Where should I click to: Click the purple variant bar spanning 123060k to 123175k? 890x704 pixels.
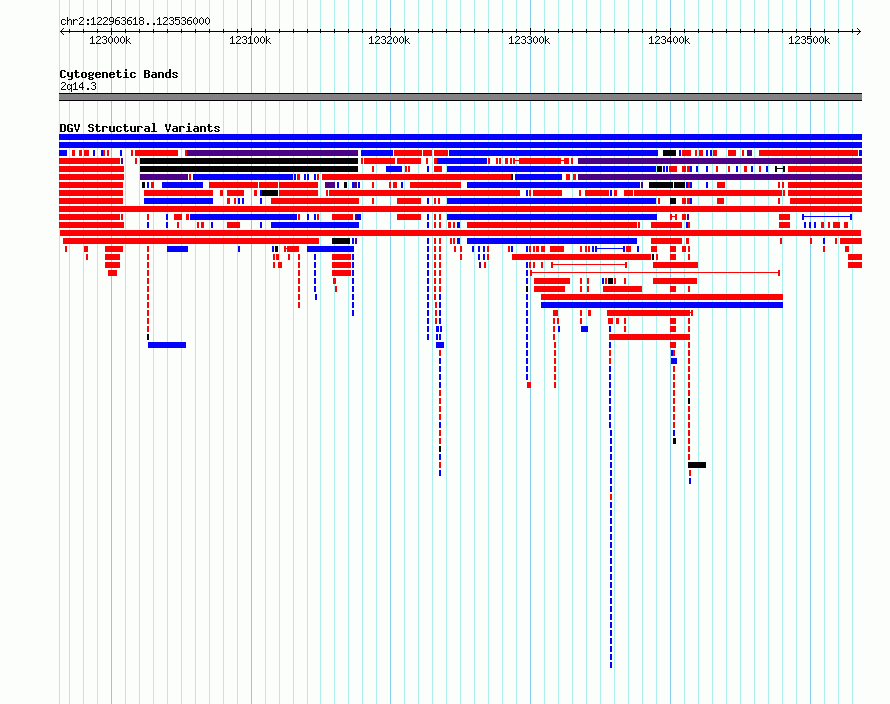point(272,153)
